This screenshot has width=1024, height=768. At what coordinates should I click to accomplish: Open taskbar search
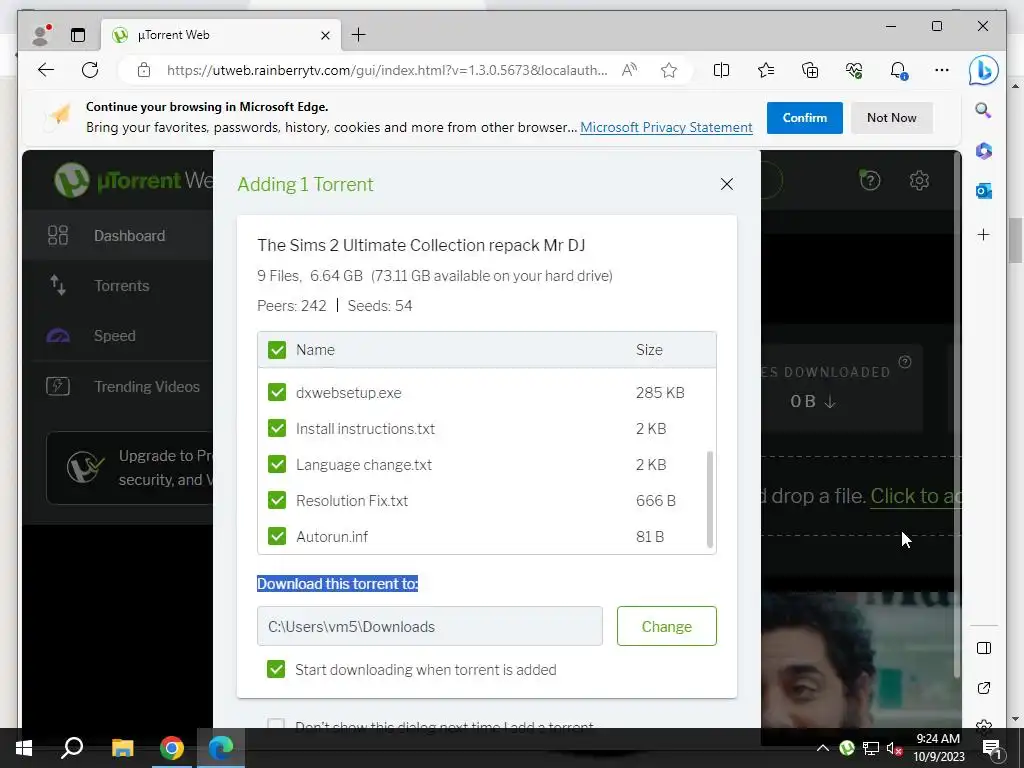pyautogui.click(x=72, y=748)
